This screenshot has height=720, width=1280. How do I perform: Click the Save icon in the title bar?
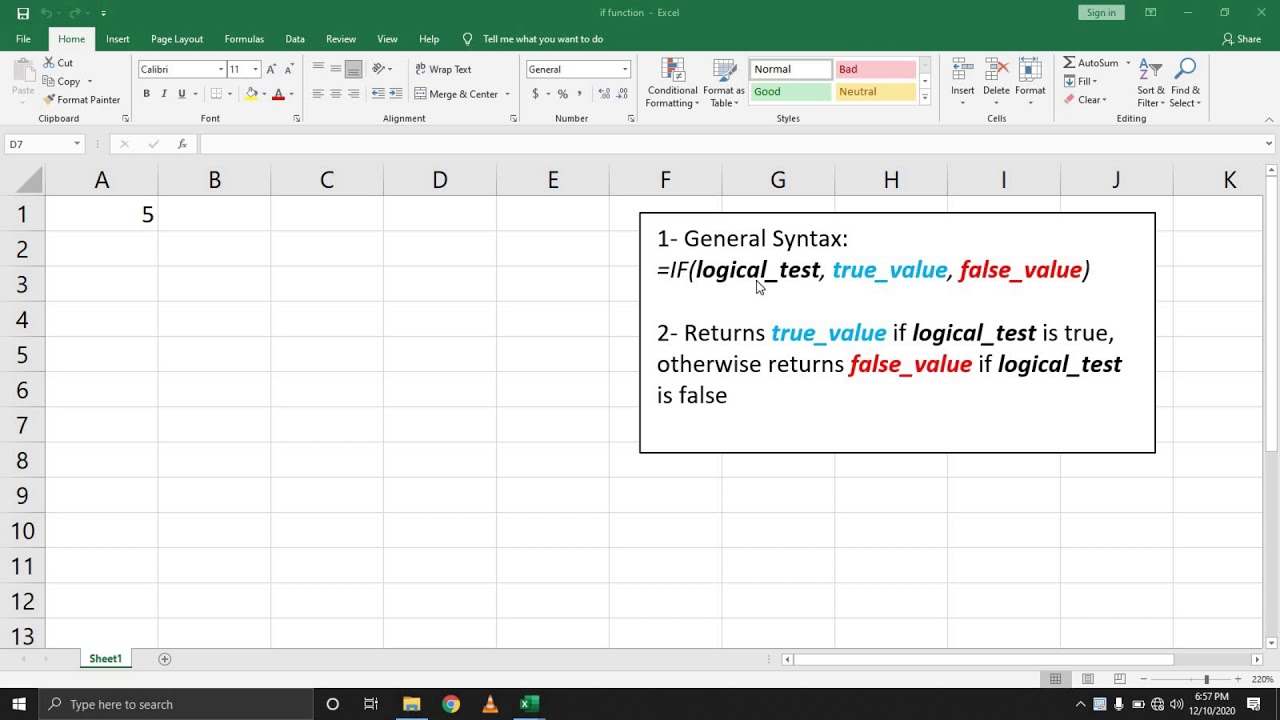[x=23, y=13]
